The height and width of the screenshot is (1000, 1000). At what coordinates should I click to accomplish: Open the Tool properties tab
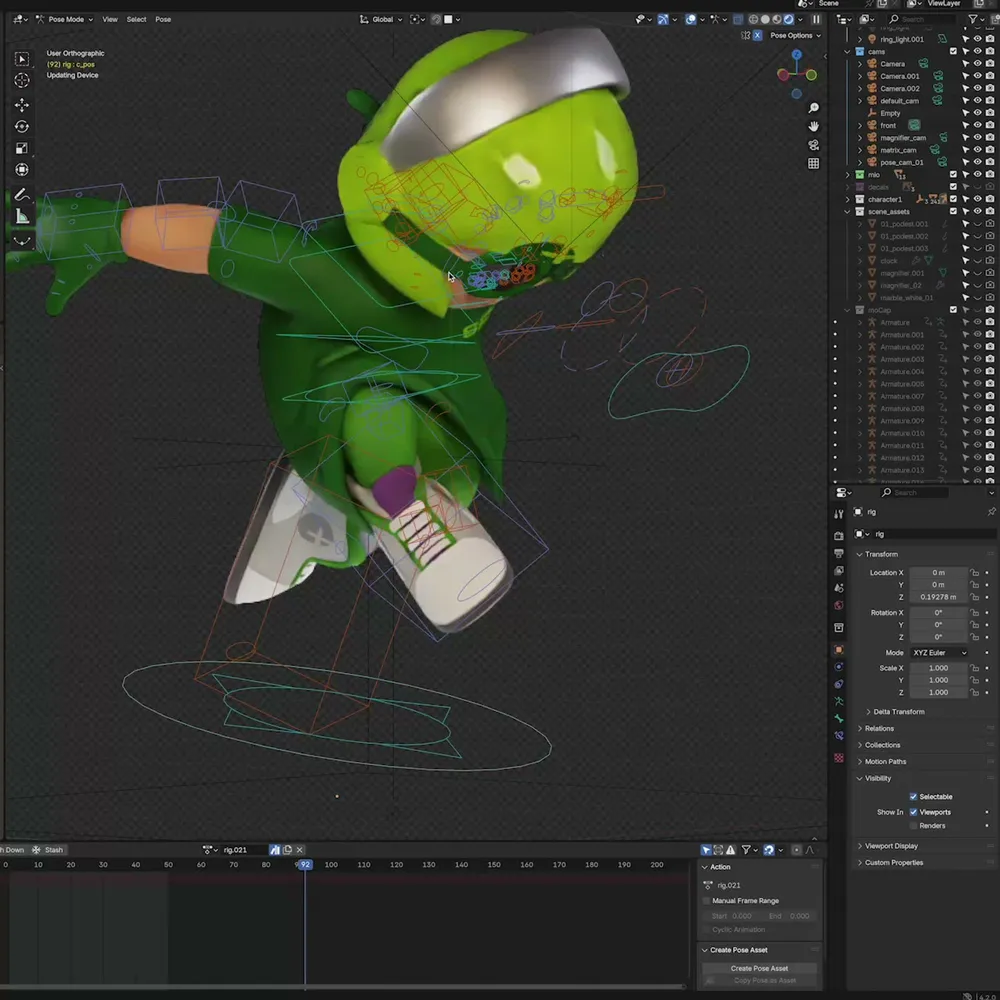pyautogui.click(x=839, y=514)
